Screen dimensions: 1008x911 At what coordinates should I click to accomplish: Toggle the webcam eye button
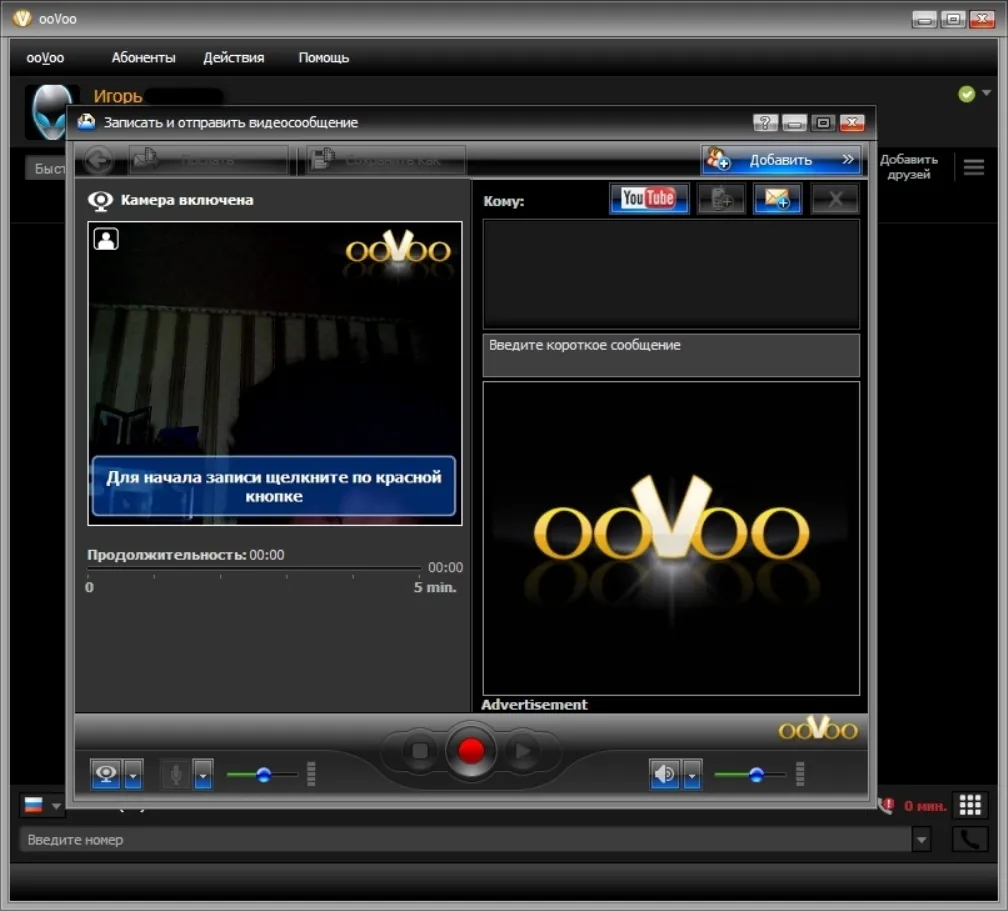(106, 773)
